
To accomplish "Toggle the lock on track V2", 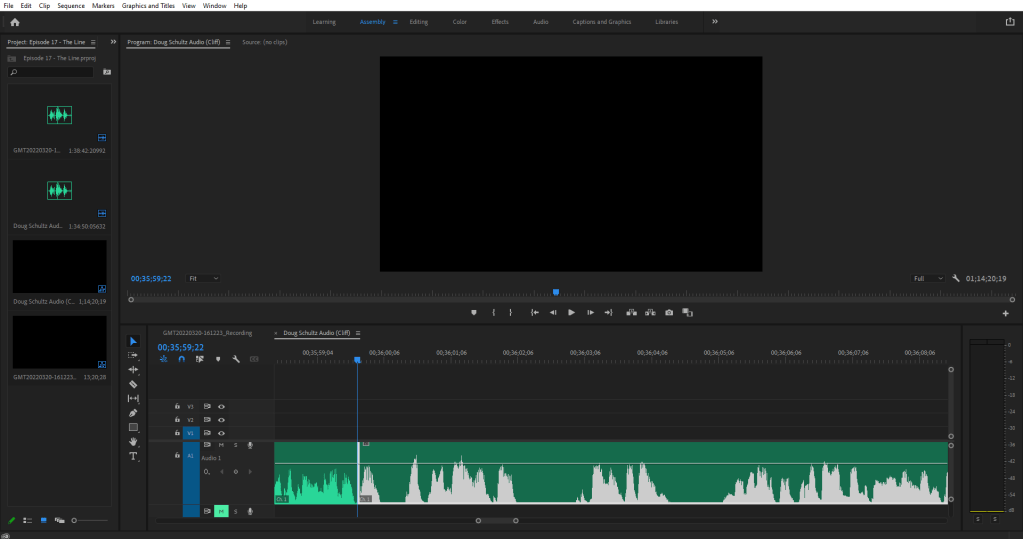I will (x=177, y=420).
